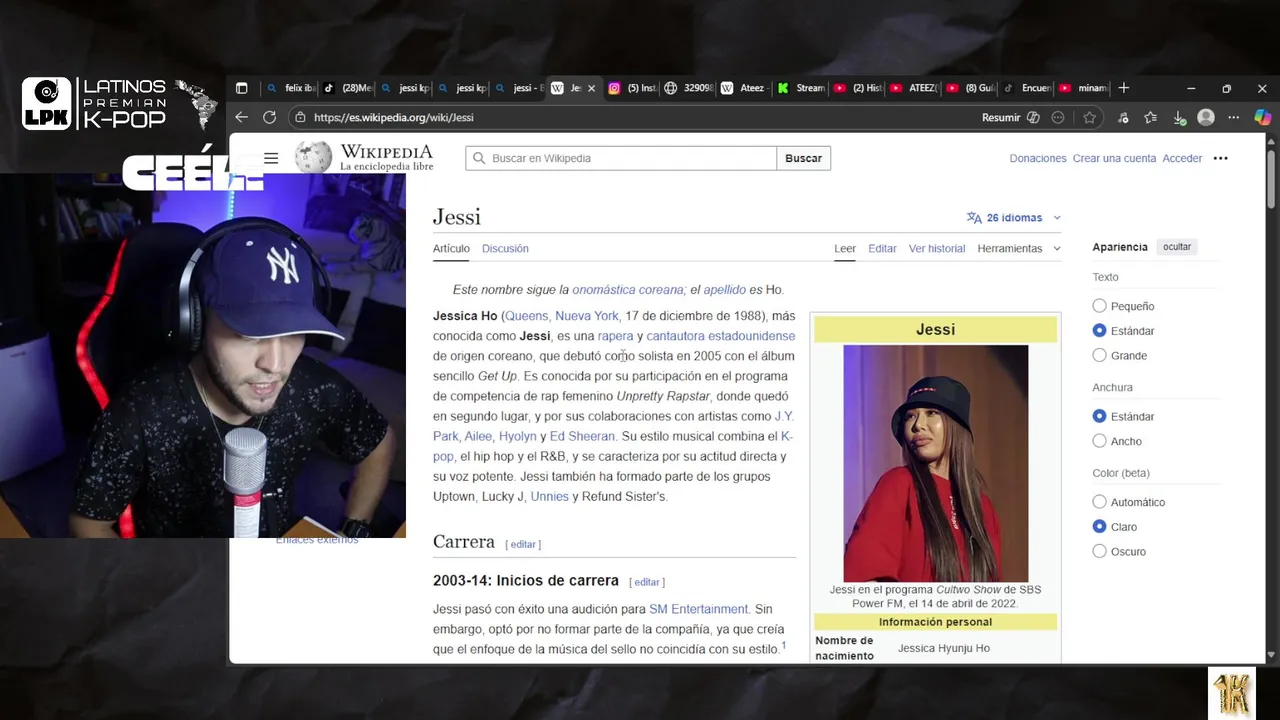The height and width of the screenshot is (720, 1280).
Task: Open the Stream Kick tab
Action: tap(800, 88)
